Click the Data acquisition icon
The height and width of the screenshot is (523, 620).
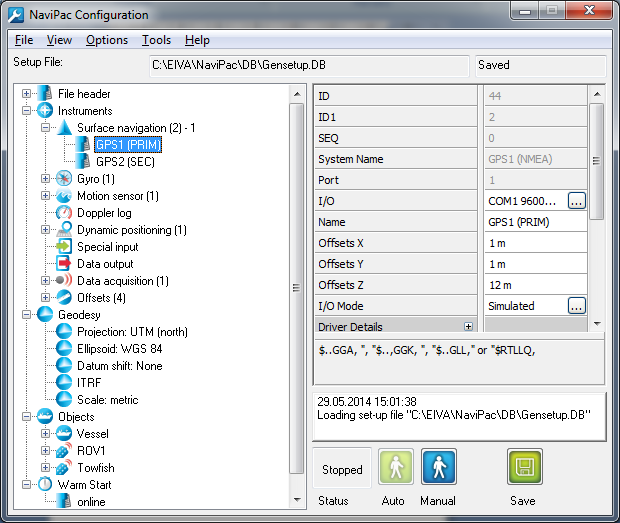pos(64,281)
